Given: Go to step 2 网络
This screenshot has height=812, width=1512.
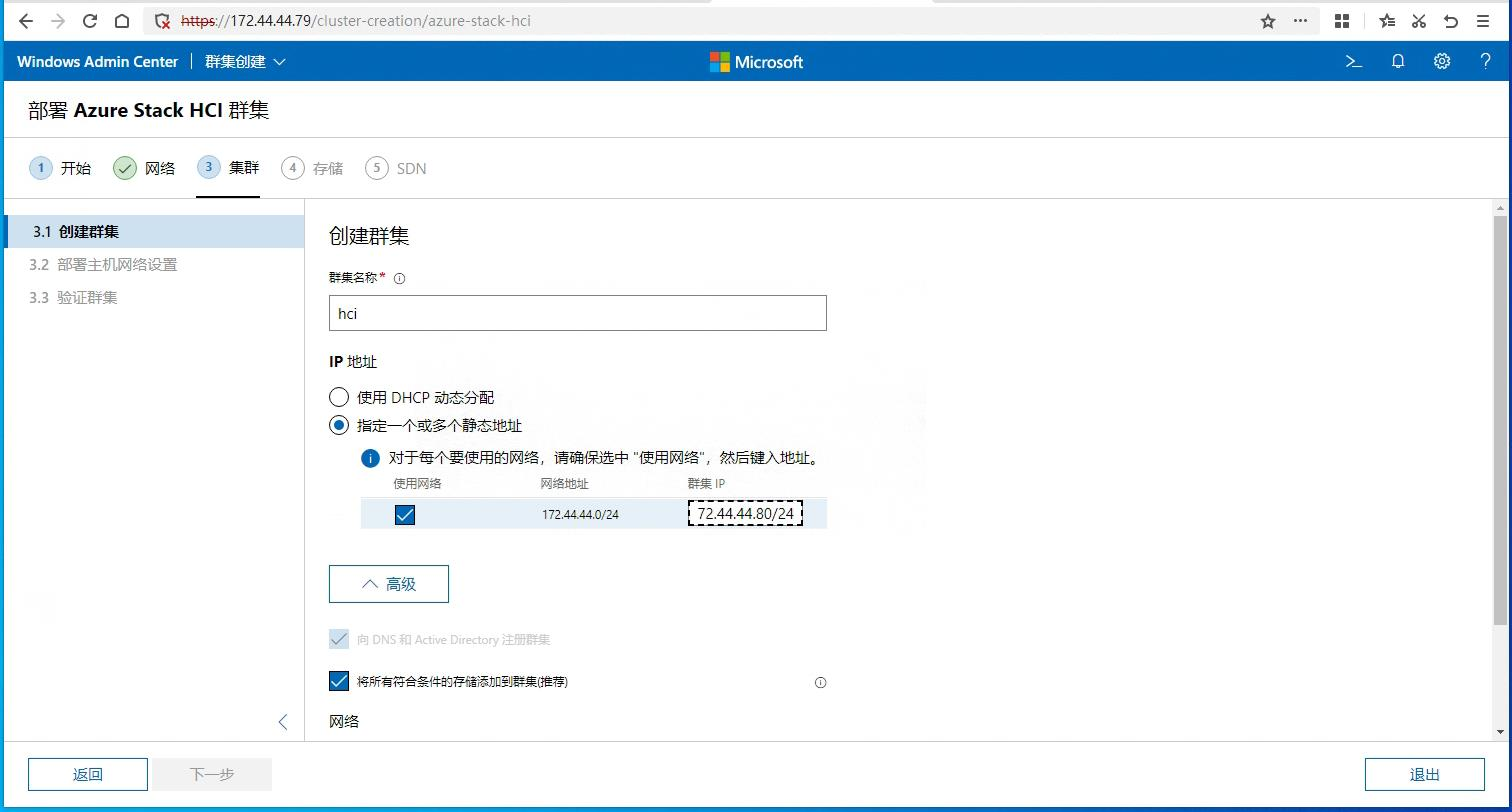Looking at the screenshot, I should pyautogui.click(x=144, y=168).
